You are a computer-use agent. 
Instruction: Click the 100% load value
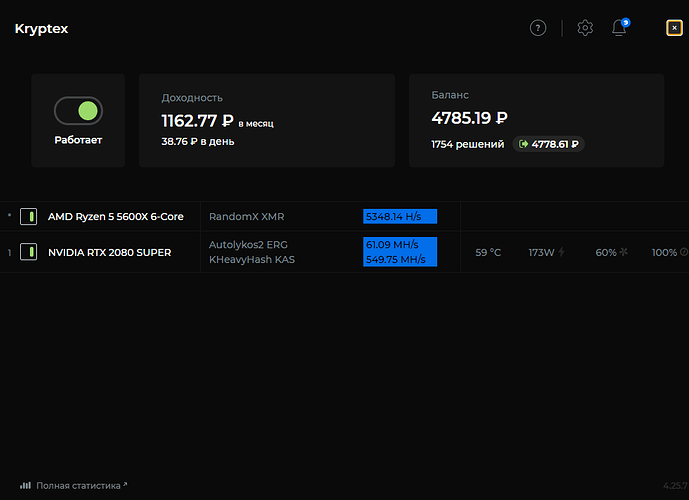pyautogui.click(x=664, y=253)
